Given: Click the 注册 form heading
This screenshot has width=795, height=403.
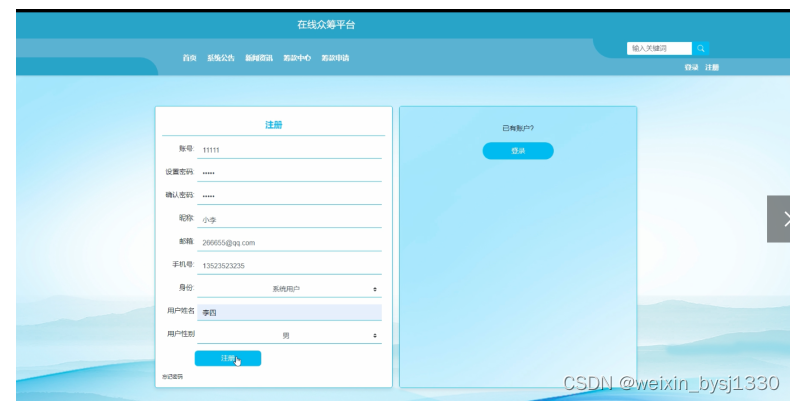Looking at the screenshot, I should [273, 125].
